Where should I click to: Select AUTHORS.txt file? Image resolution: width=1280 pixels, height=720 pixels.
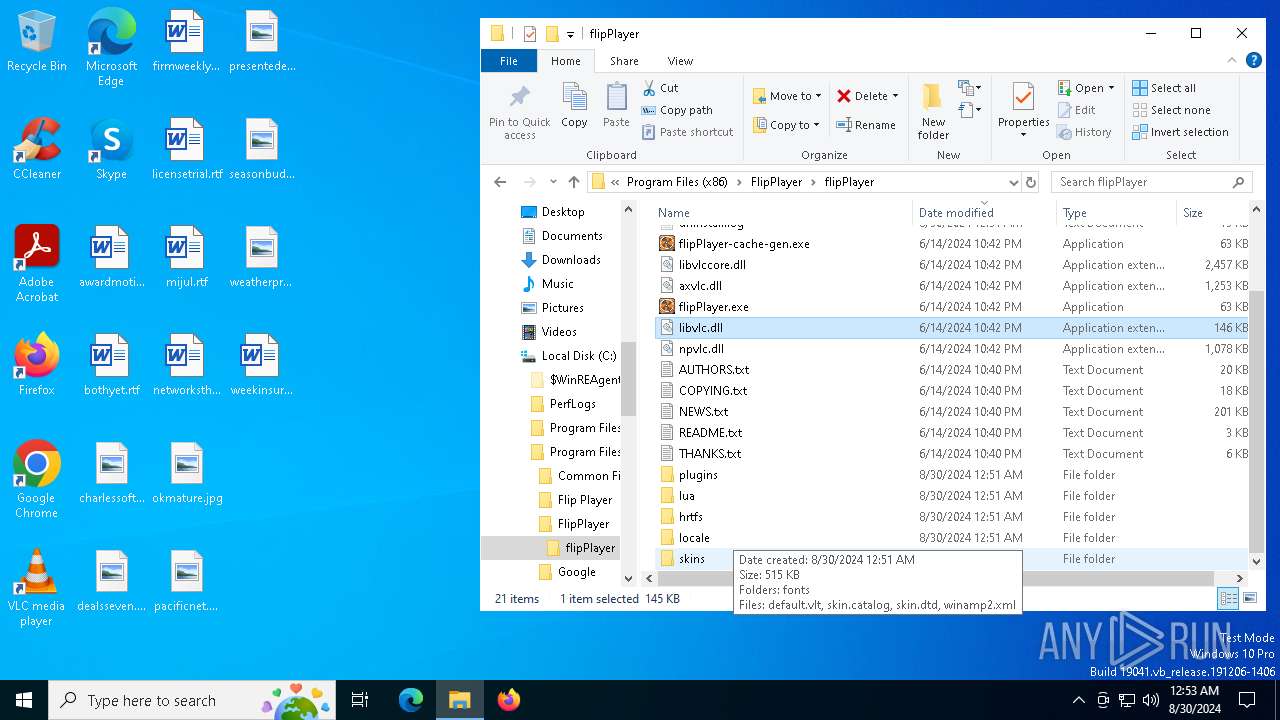click(x=713, y=370)
